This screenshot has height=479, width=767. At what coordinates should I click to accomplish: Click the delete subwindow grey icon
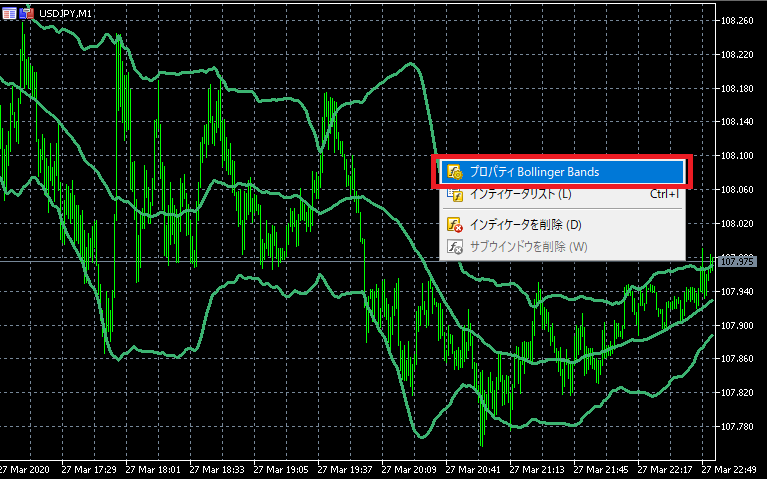454,247
